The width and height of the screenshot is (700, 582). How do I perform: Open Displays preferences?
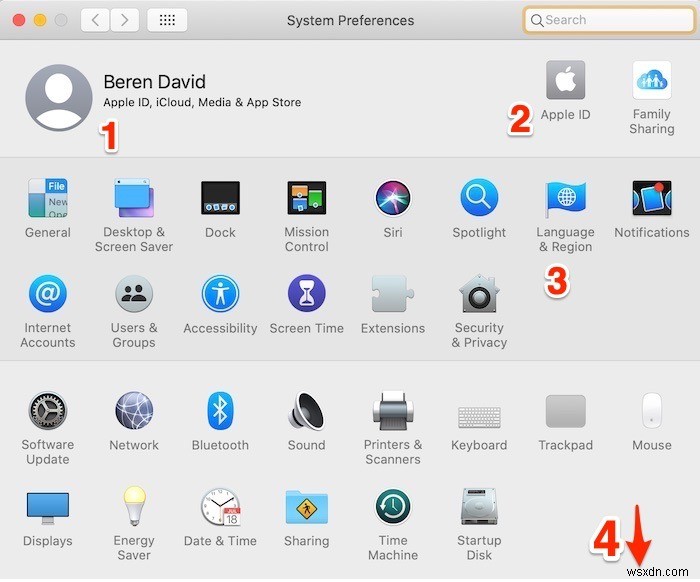tap(48, 508)
